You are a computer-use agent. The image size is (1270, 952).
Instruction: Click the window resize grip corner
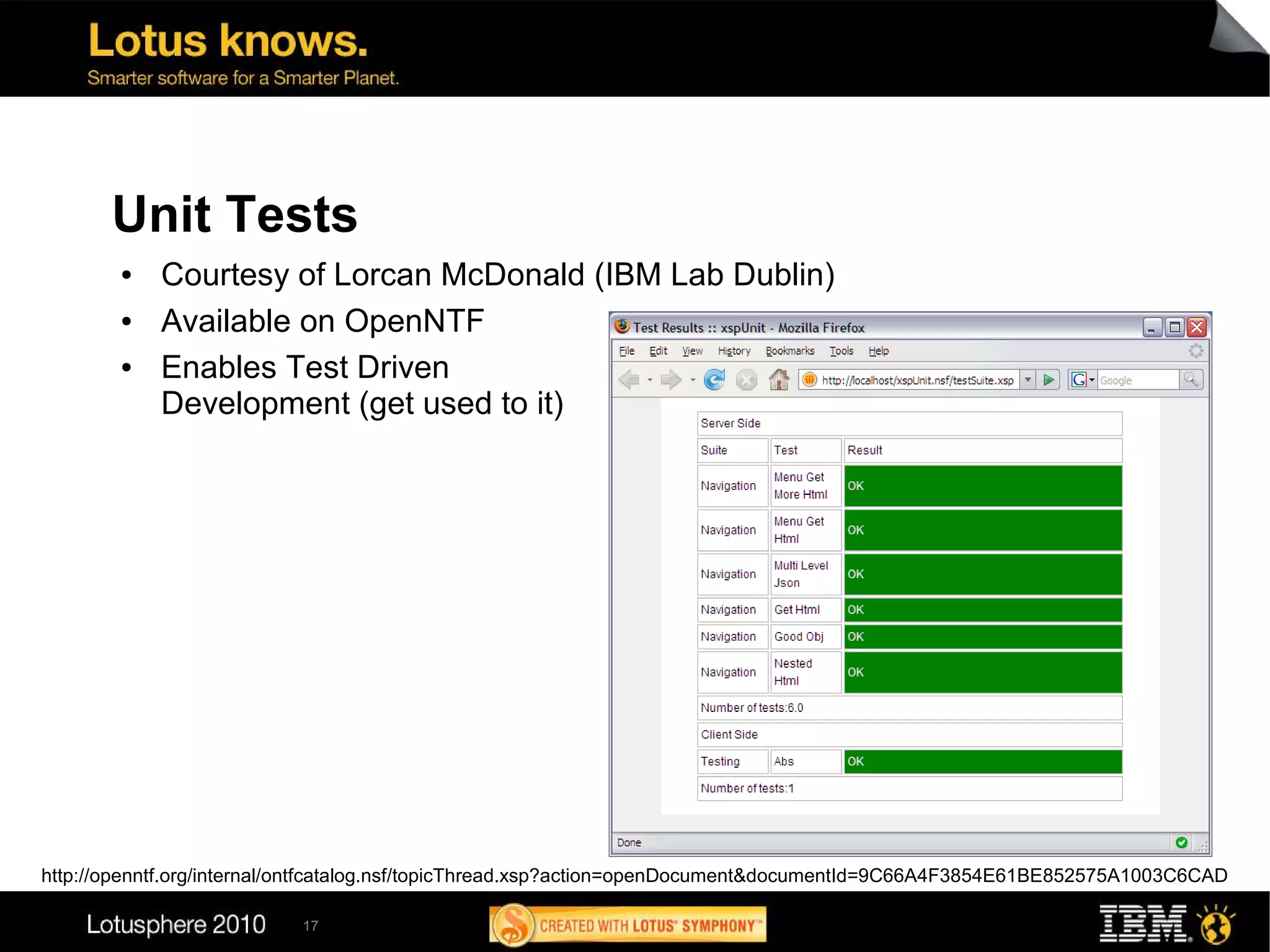(1202, 845)
